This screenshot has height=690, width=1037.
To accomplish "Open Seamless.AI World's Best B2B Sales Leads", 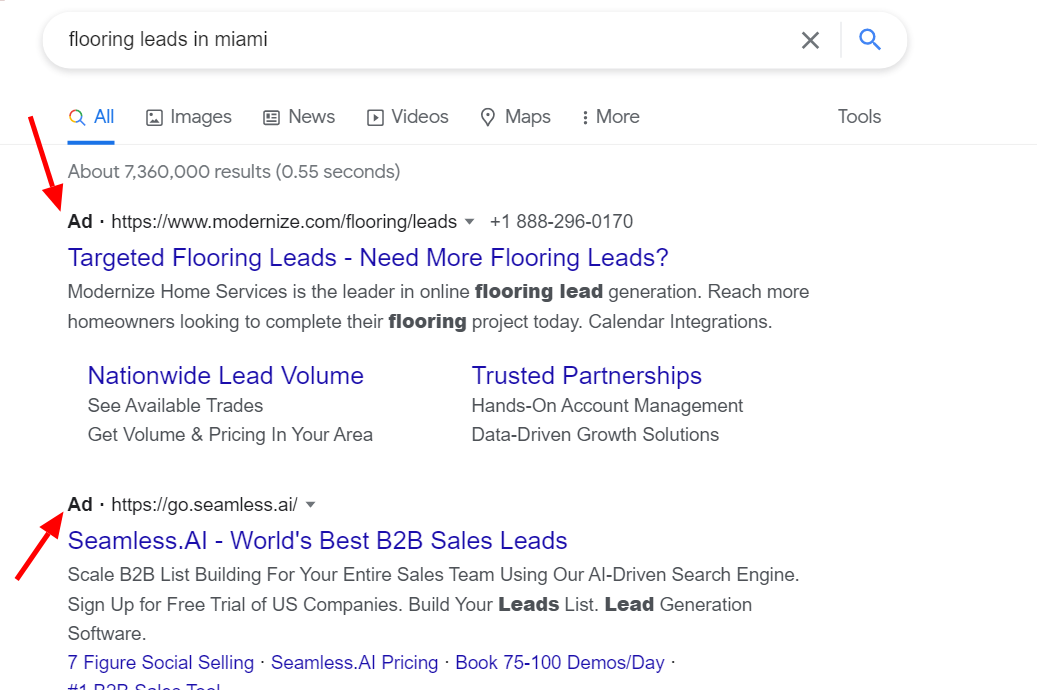I will tap(317, 540).
